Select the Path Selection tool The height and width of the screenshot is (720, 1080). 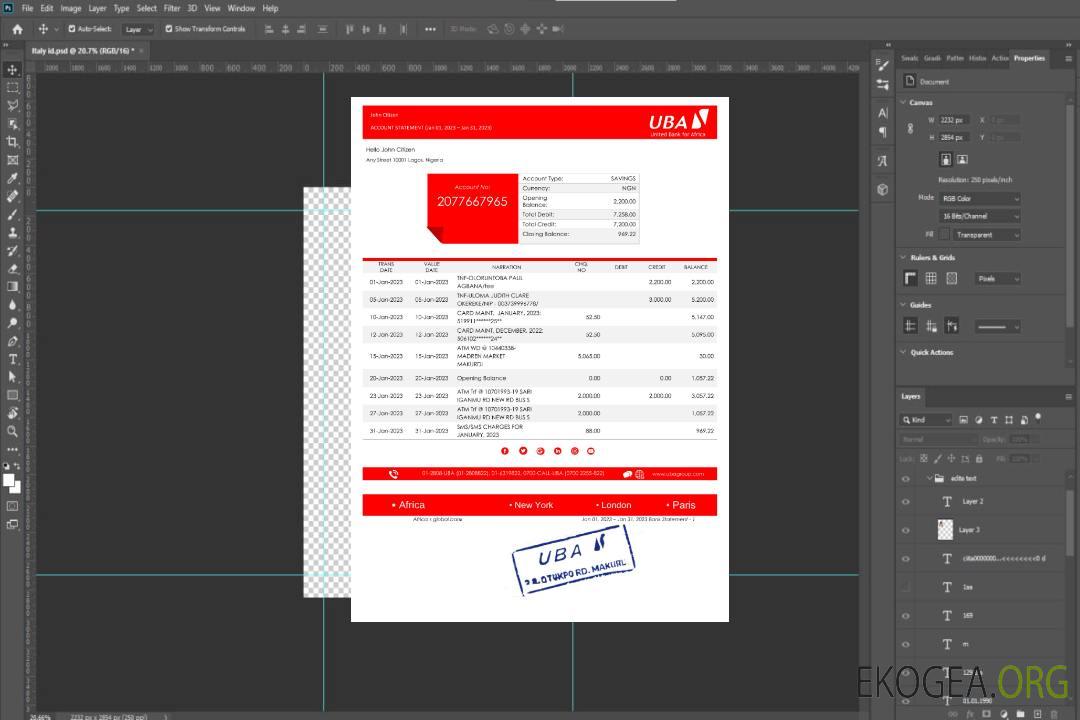pos(12,377)
